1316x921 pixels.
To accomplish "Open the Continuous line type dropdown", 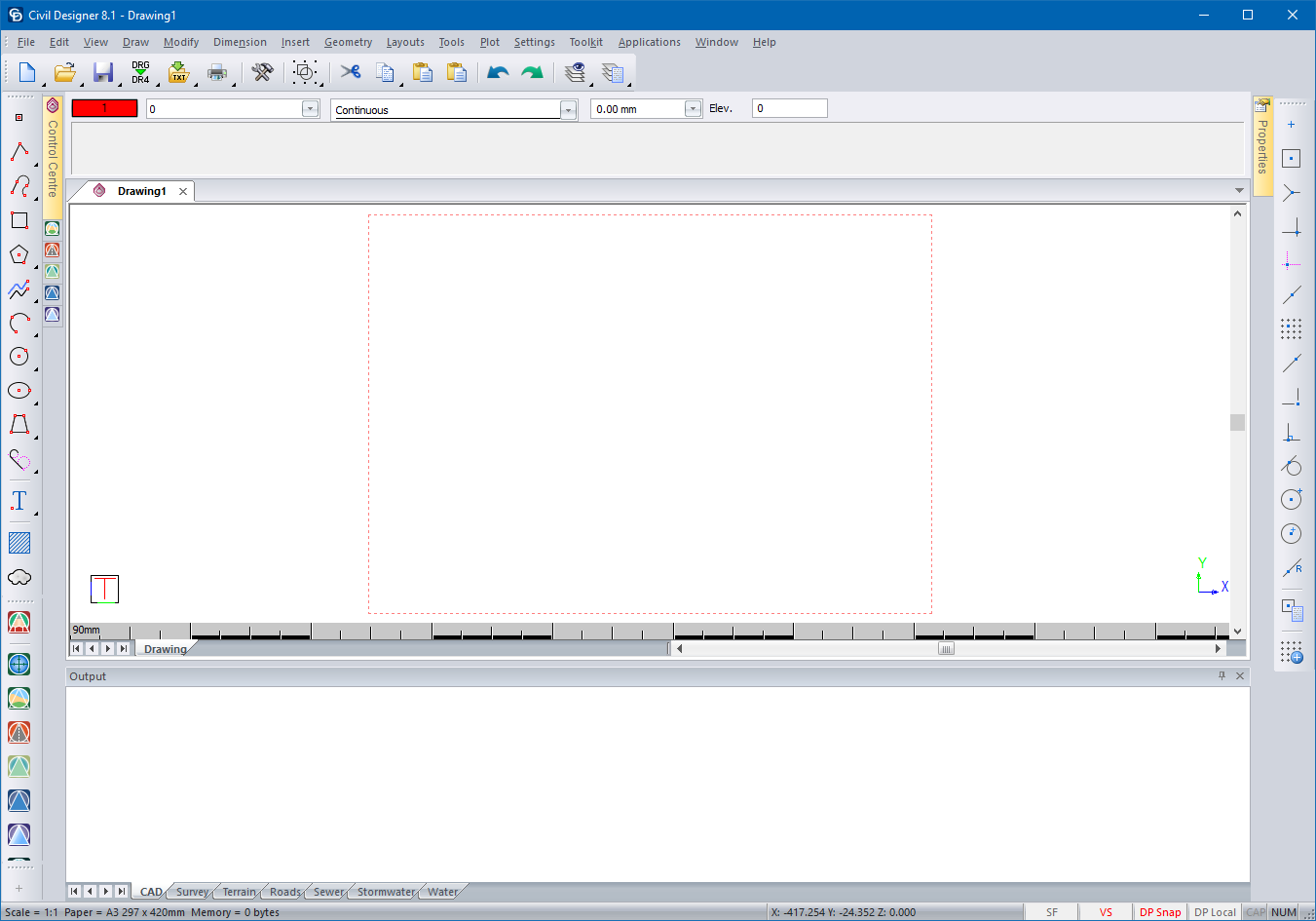I will 568,110.
